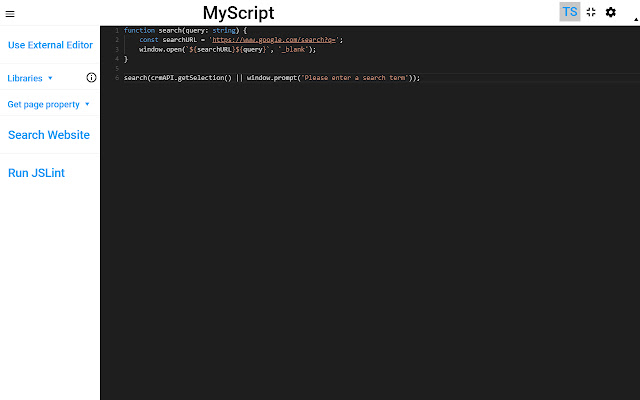Click Use External Editor
640x400 pixels.
[x=50, y=45]
